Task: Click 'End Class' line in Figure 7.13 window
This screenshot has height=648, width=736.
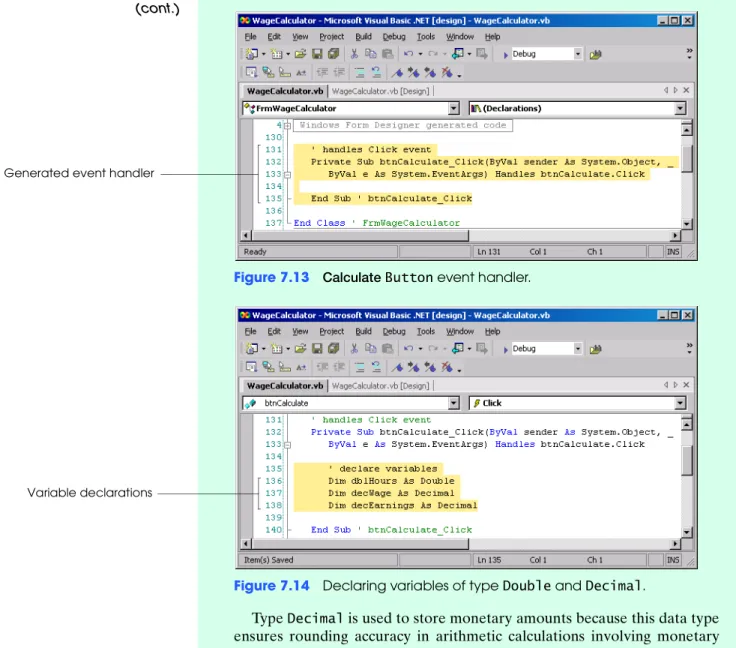Action: (376, 223)
